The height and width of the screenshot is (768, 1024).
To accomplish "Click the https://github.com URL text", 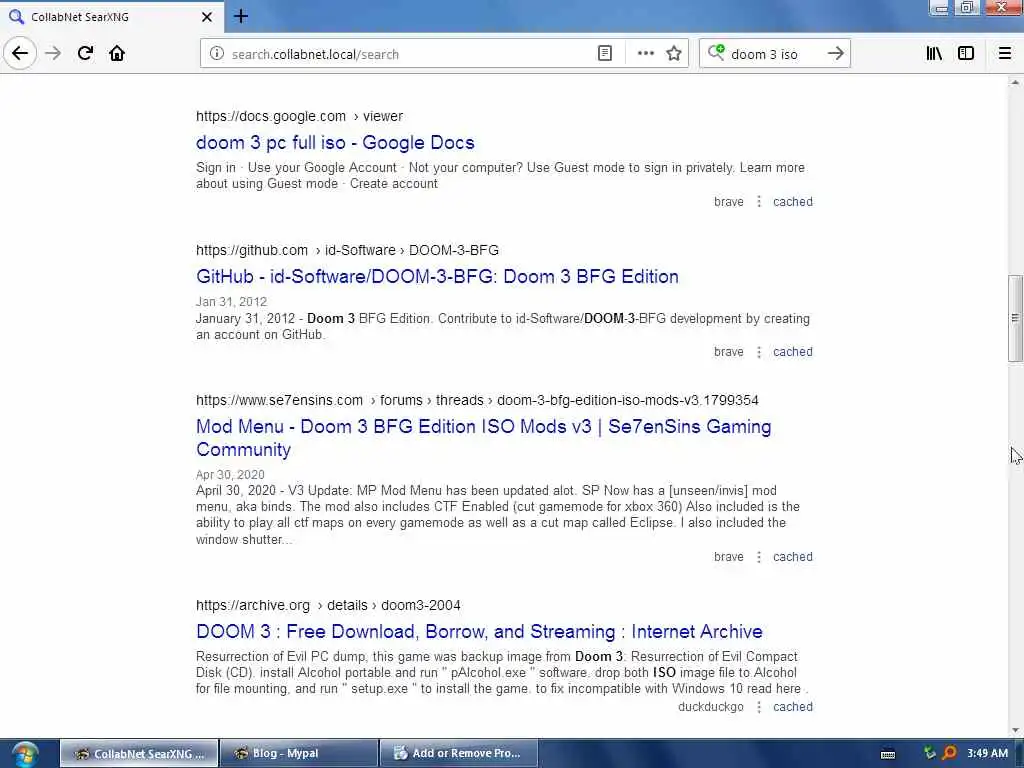I will click(x=252, y=250).
